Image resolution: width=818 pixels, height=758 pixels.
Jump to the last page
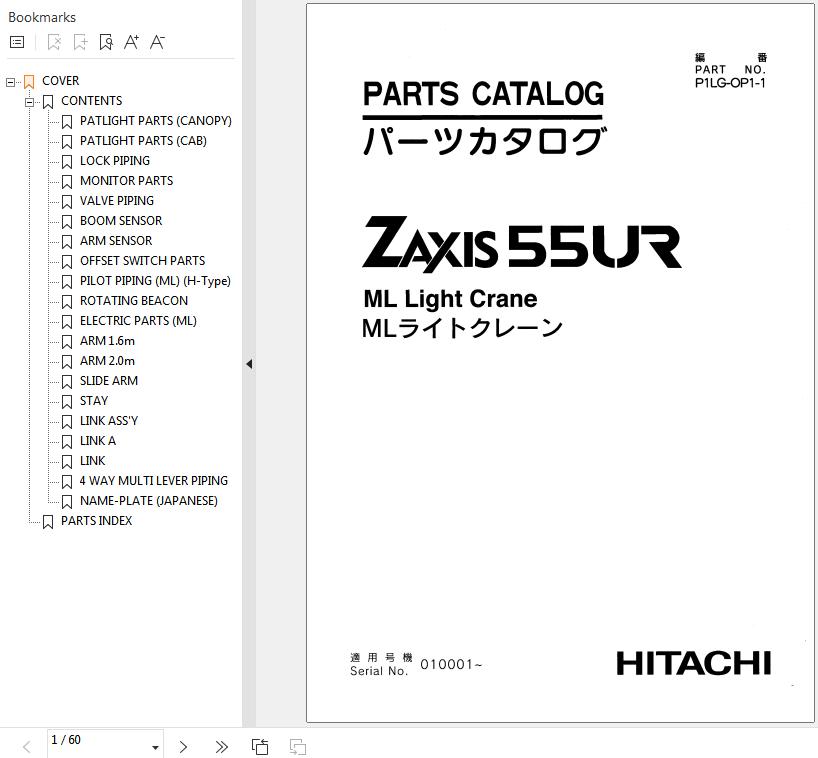coord(222,747)
